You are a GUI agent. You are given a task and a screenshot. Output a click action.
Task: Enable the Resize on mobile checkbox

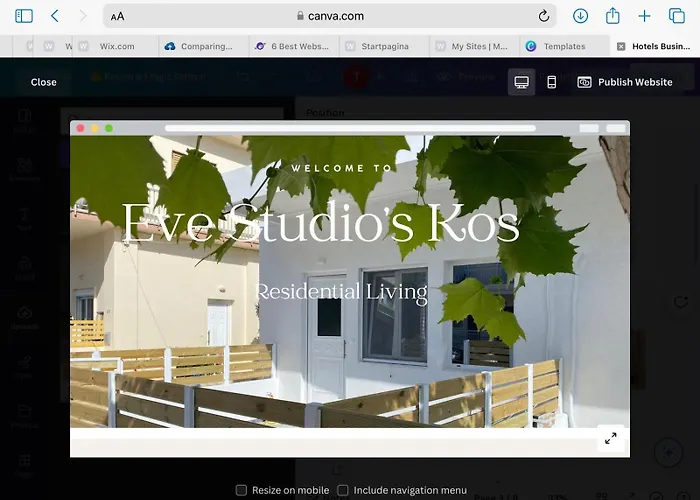pyautogui.click(x=241, y=490)
